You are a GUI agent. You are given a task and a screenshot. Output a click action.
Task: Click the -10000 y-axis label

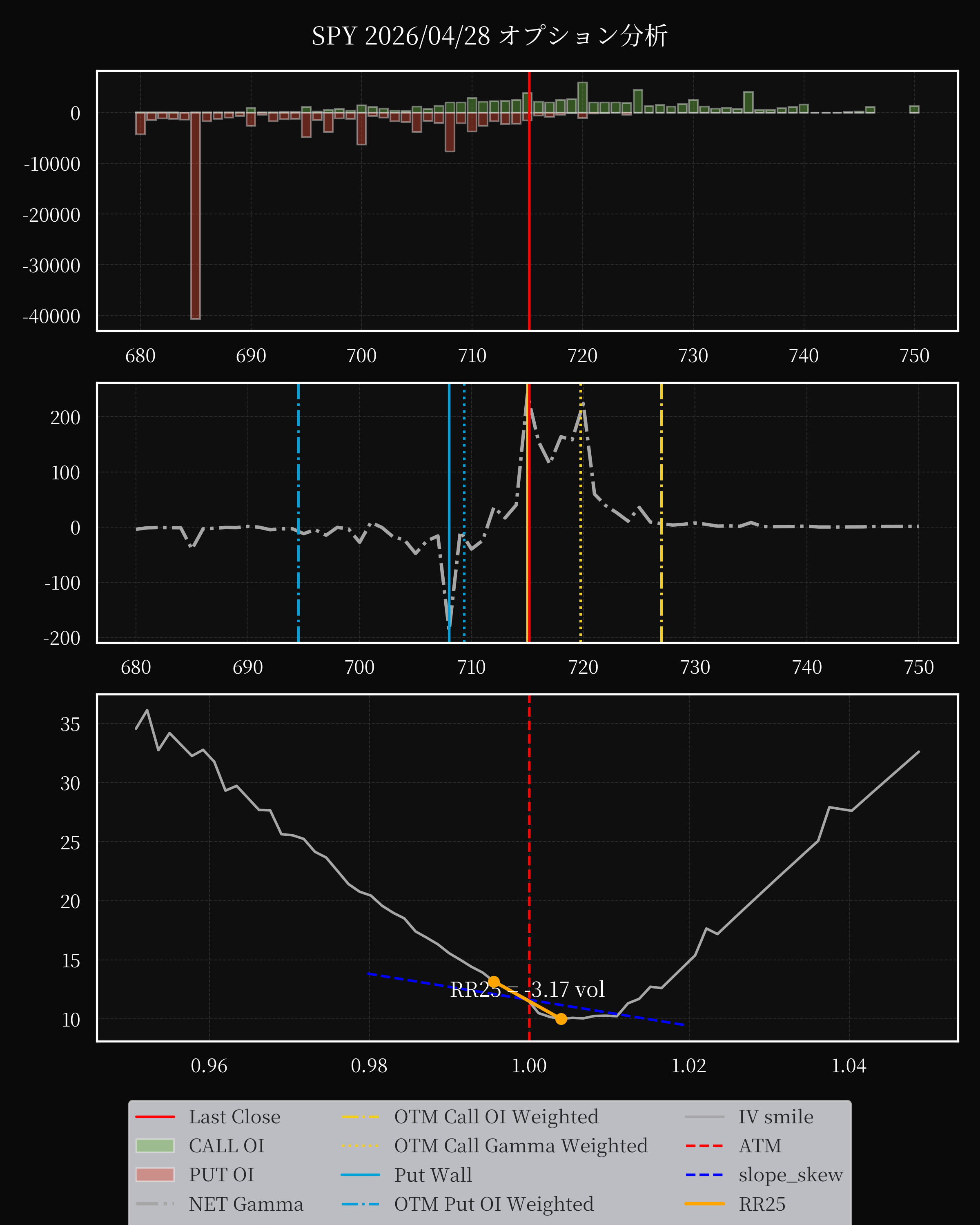(52, 164)
